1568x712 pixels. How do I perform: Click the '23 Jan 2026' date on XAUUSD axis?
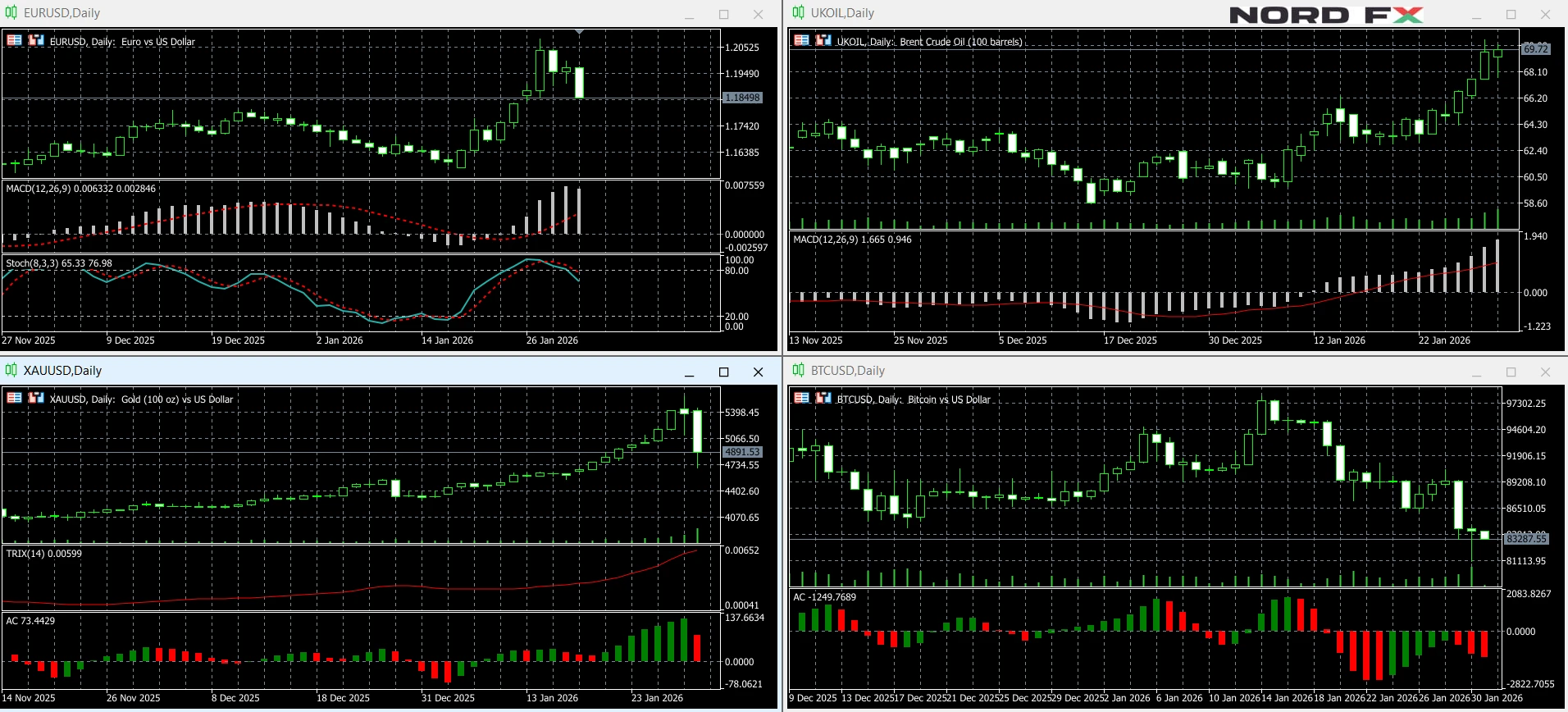657,698
